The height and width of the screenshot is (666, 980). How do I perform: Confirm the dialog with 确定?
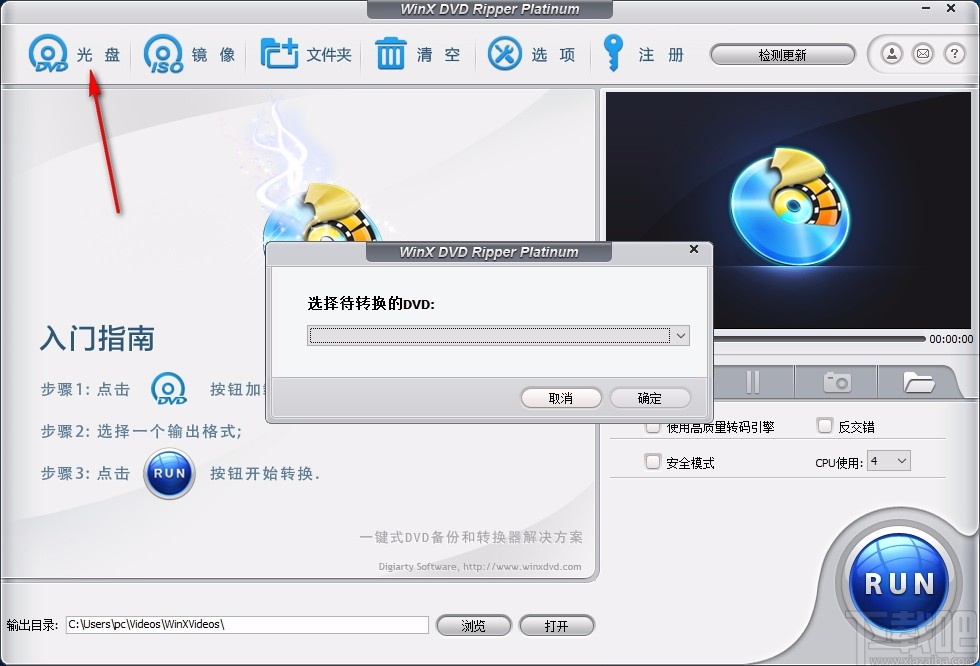[650, 398]
